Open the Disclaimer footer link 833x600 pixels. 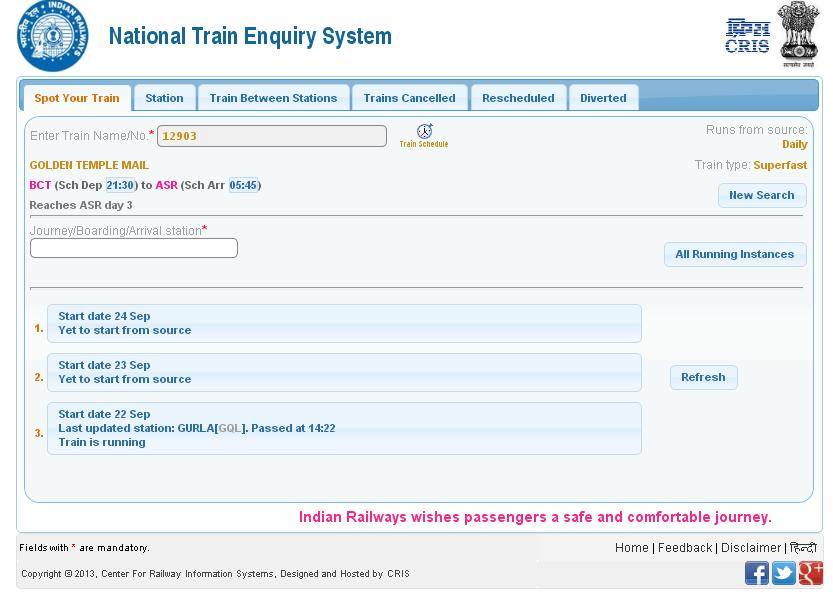click(x=751, y=548)
